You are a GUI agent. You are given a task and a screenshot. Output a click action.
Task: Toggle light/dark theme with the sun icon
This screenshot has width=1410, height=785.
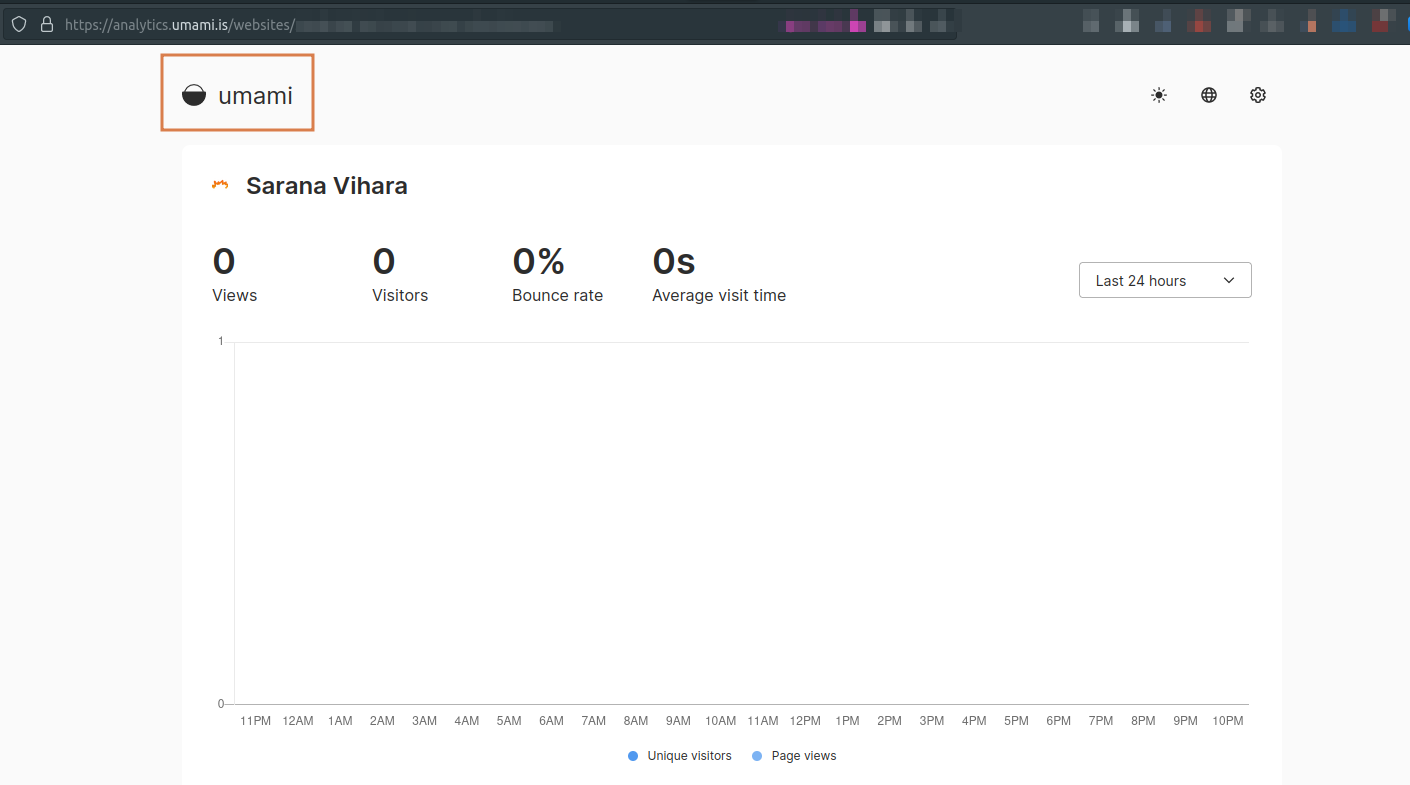(x=1158, y=95)
